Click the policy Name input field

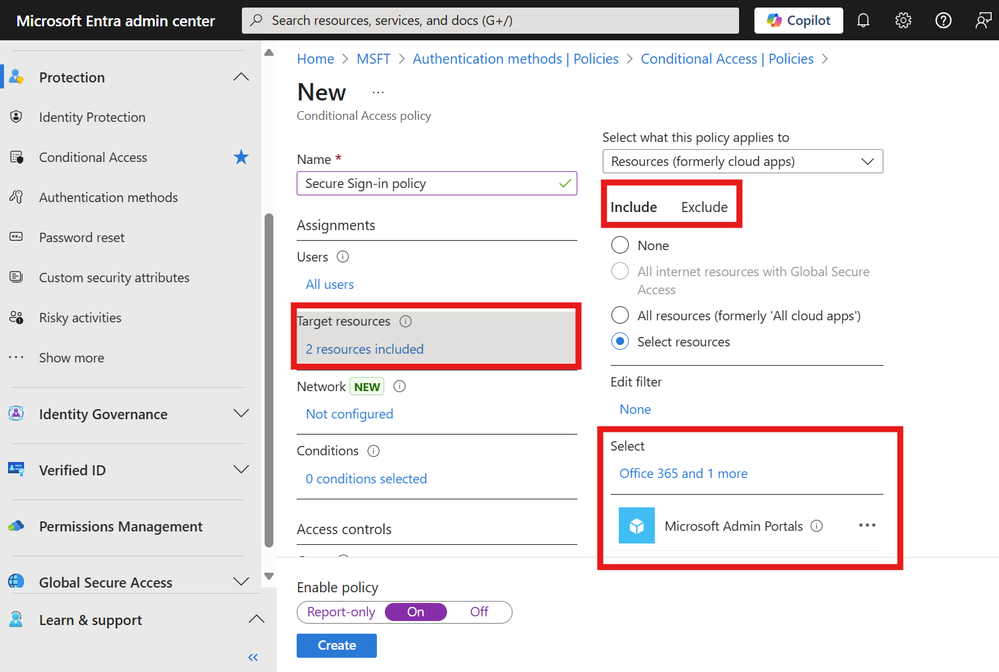pyautogui.click(x=430, y=184)
